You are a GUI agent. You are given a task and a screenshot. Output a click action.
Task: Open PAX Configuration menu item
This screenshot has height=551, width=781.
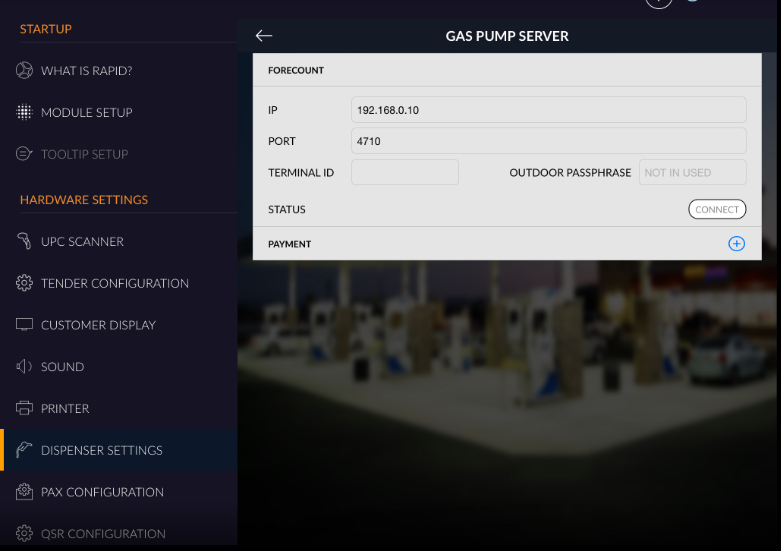tap(102, 492)
